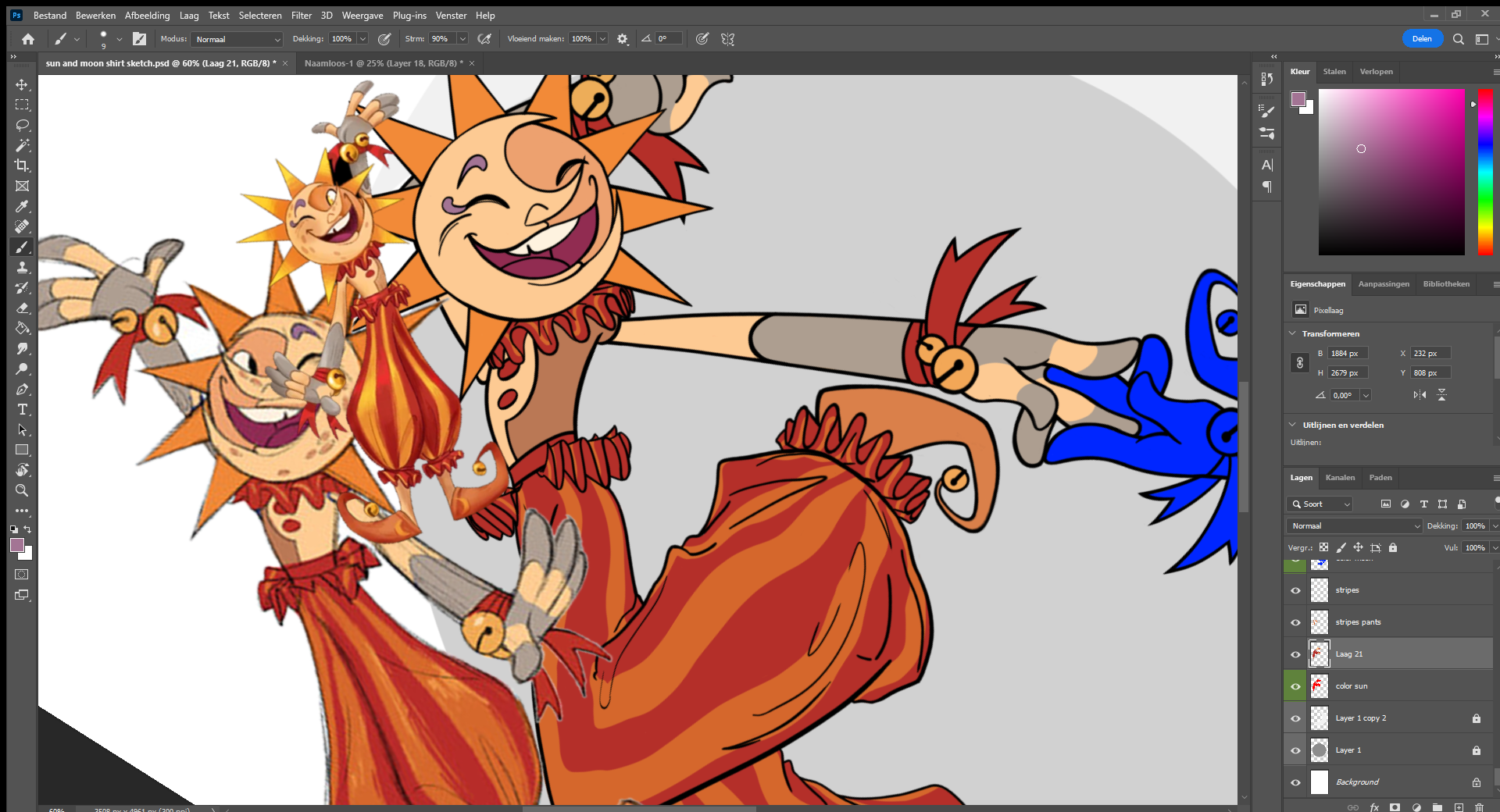Select the Move tool

tap(22, 84)
